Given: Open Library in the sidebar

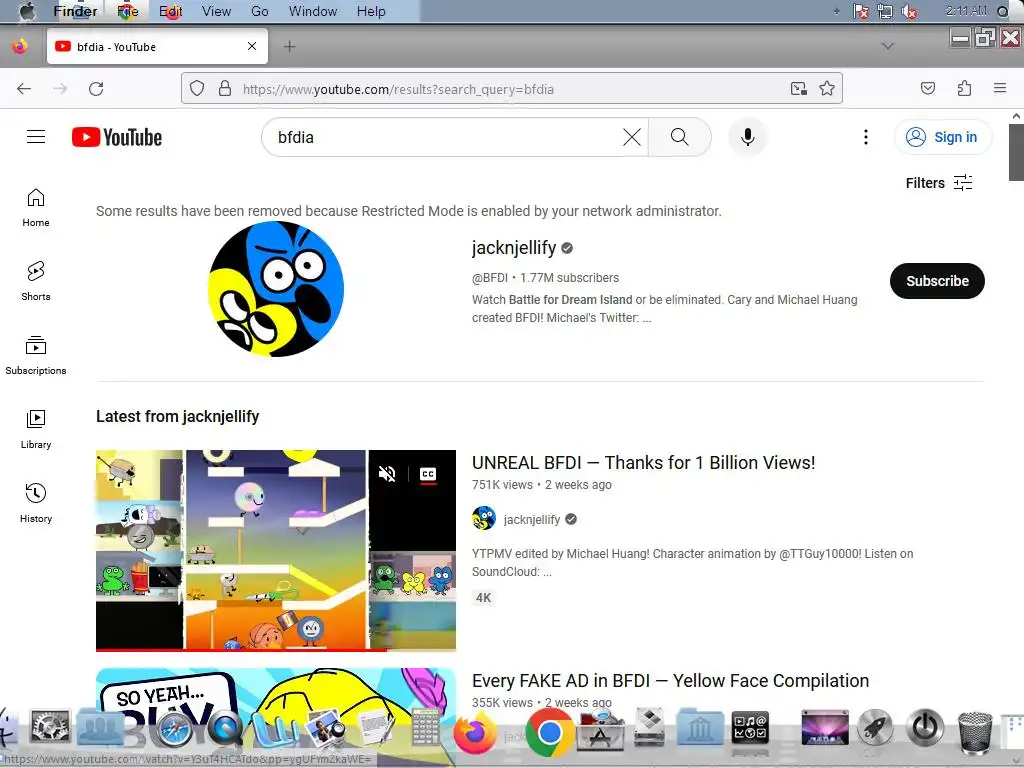Looking at the screenshot, I should click(36, 429).
